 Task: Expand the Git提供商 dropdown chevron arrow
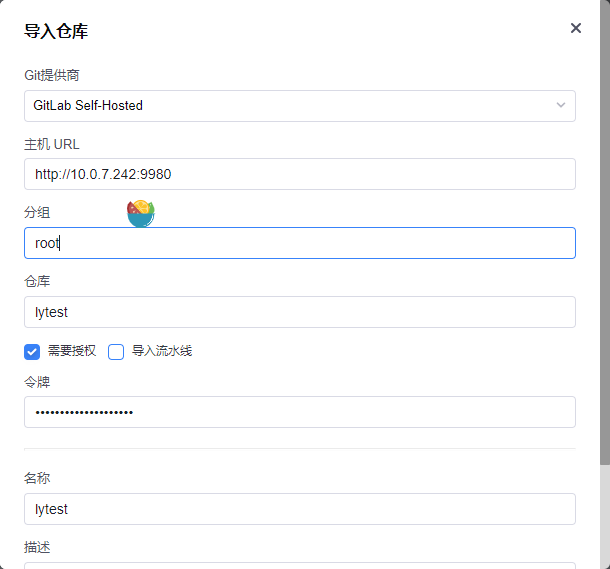(x=561, y=105)
